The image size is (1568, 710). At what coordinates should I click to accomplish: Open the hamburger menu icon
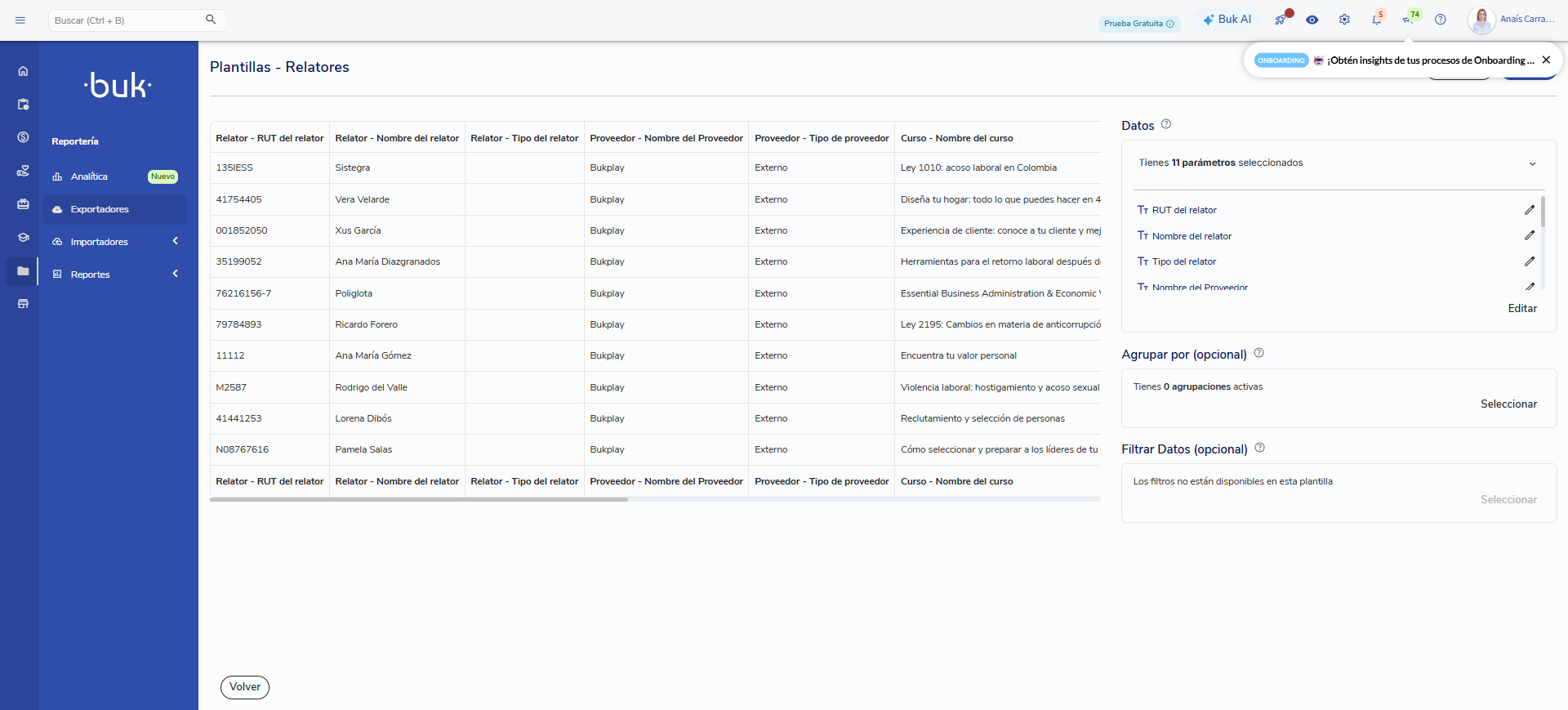tap(20, 20)
